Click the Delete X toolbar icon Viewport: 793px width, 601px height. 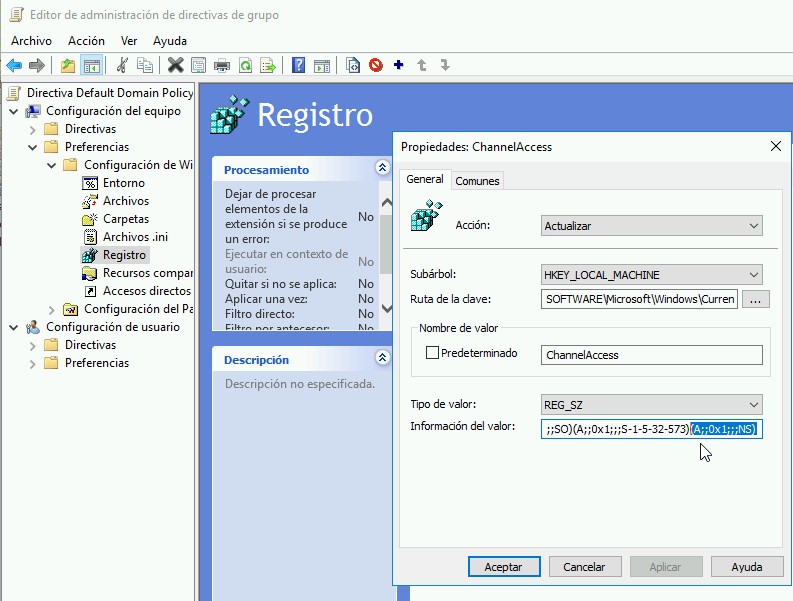[175, 65]
